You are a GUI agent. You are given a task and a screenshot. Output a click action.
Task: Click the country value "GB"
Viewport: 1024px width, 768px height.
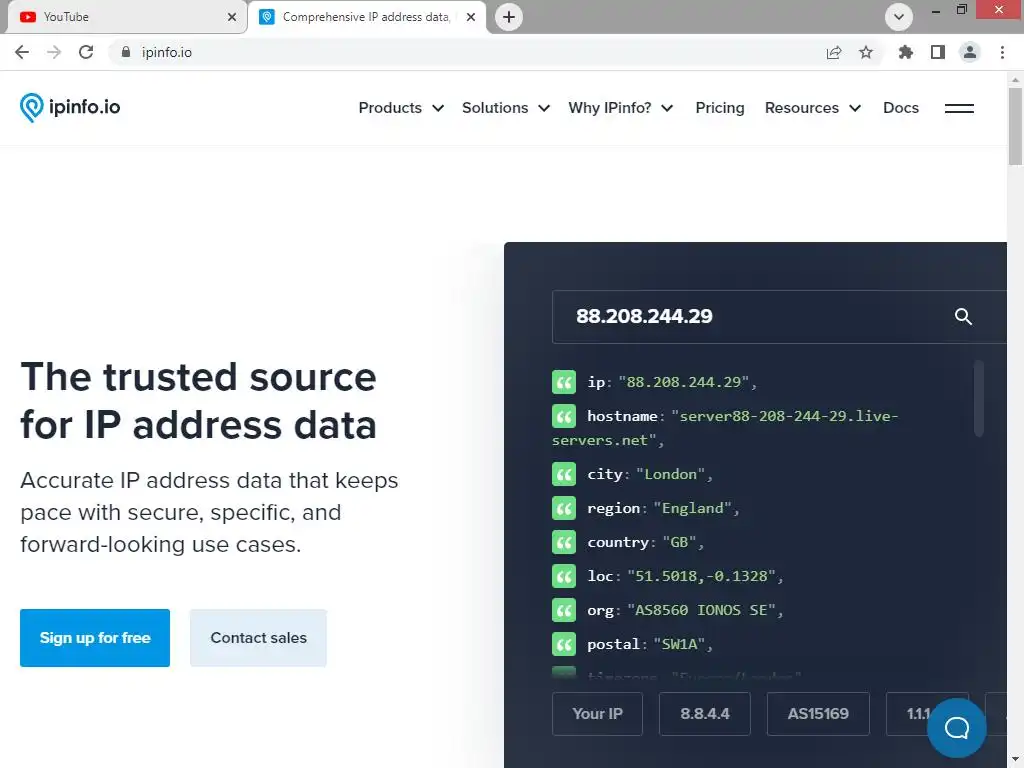coord(679,542)
